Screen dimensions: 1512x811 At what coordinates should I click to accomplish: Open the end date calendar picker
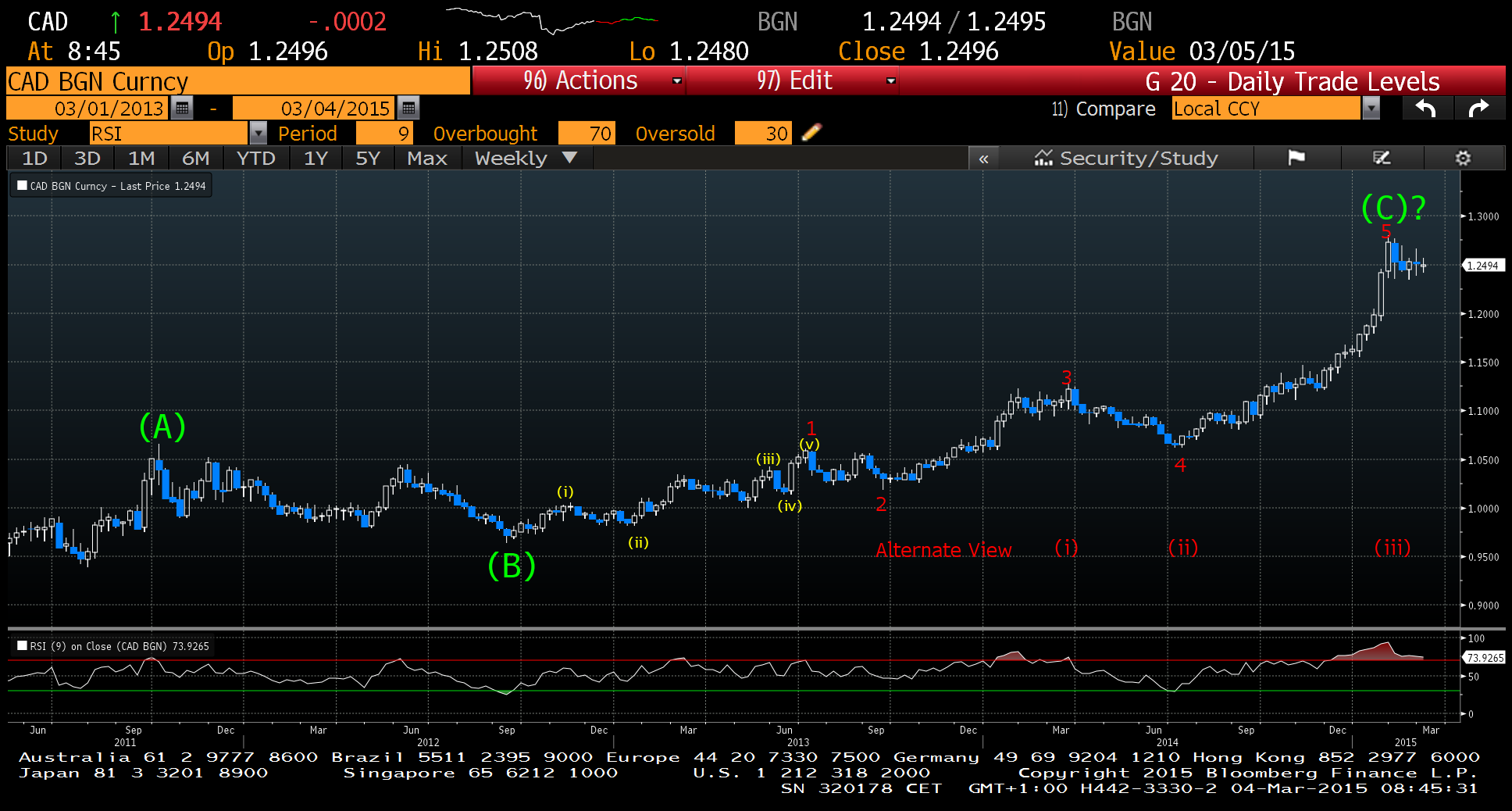tap(408, 108)
